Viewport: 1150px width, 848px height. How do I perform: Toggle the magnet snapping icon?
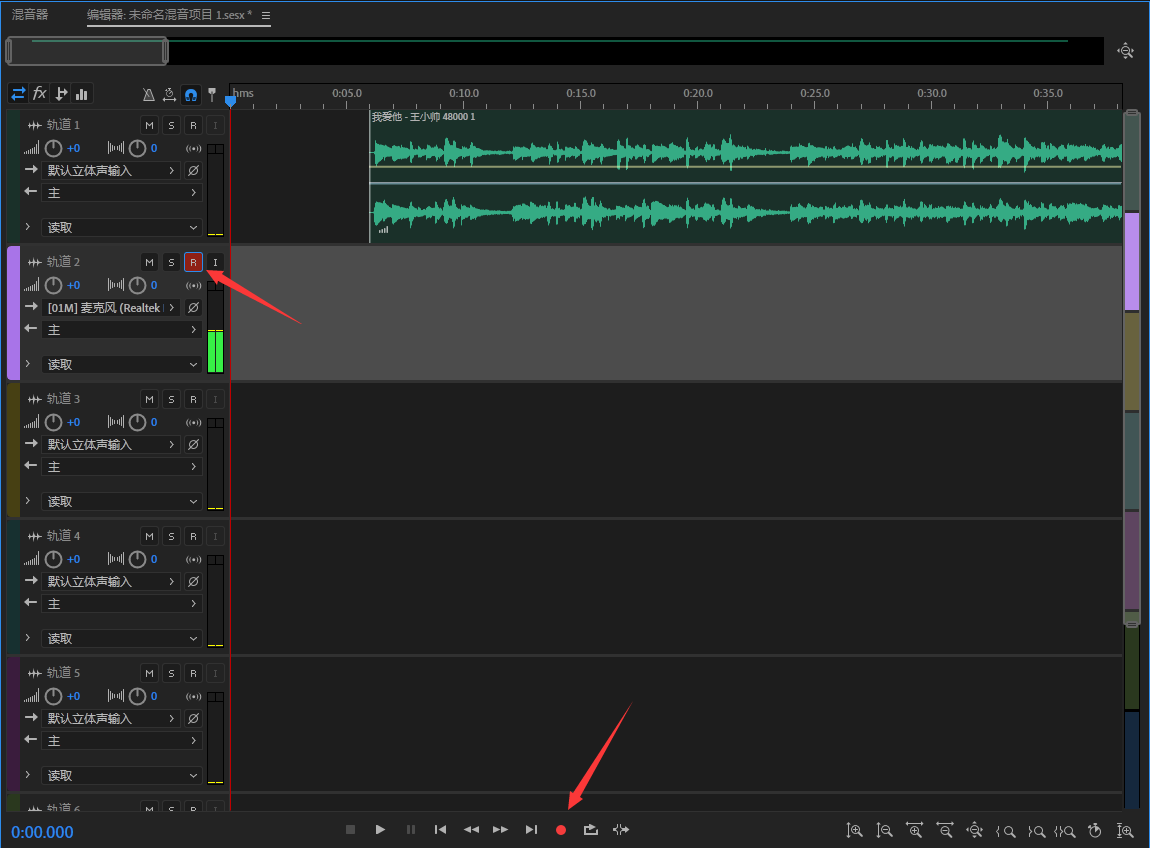click(191, 95)
